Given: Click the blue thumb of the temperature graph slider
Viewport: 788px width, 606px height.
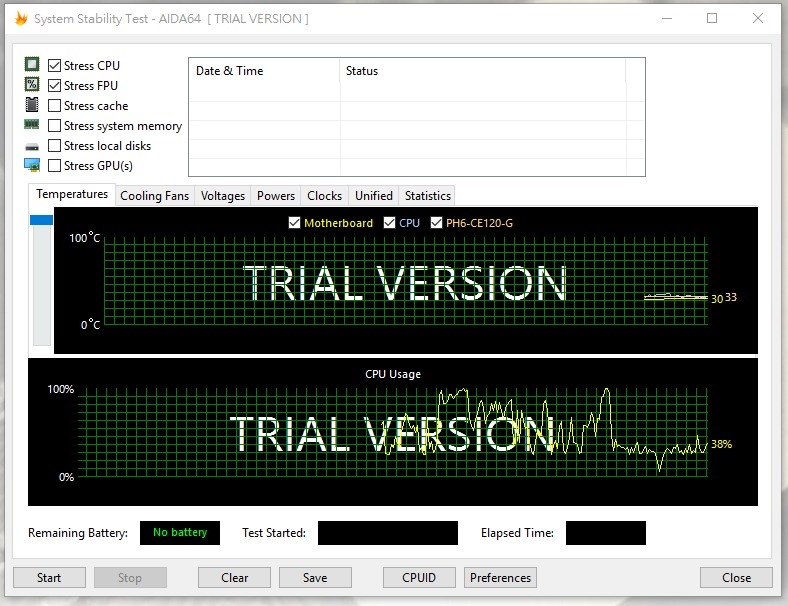Looking at the screenshot, I should coord(41,220).
